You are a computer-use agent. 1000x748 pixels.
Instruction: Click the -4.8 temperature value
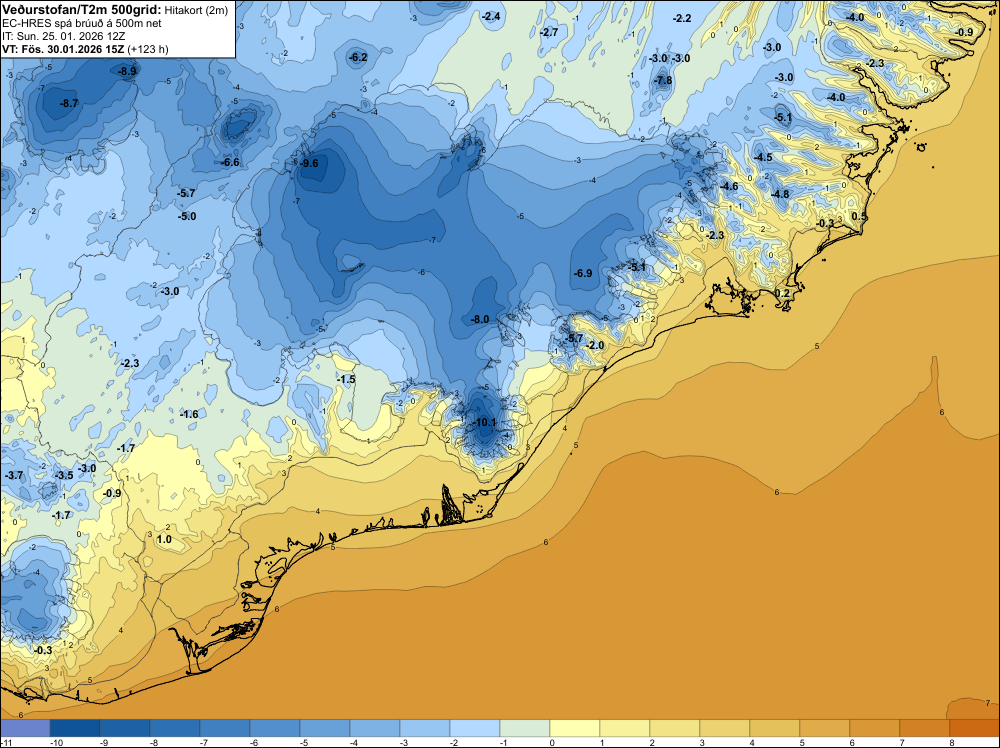click(780, 194)
